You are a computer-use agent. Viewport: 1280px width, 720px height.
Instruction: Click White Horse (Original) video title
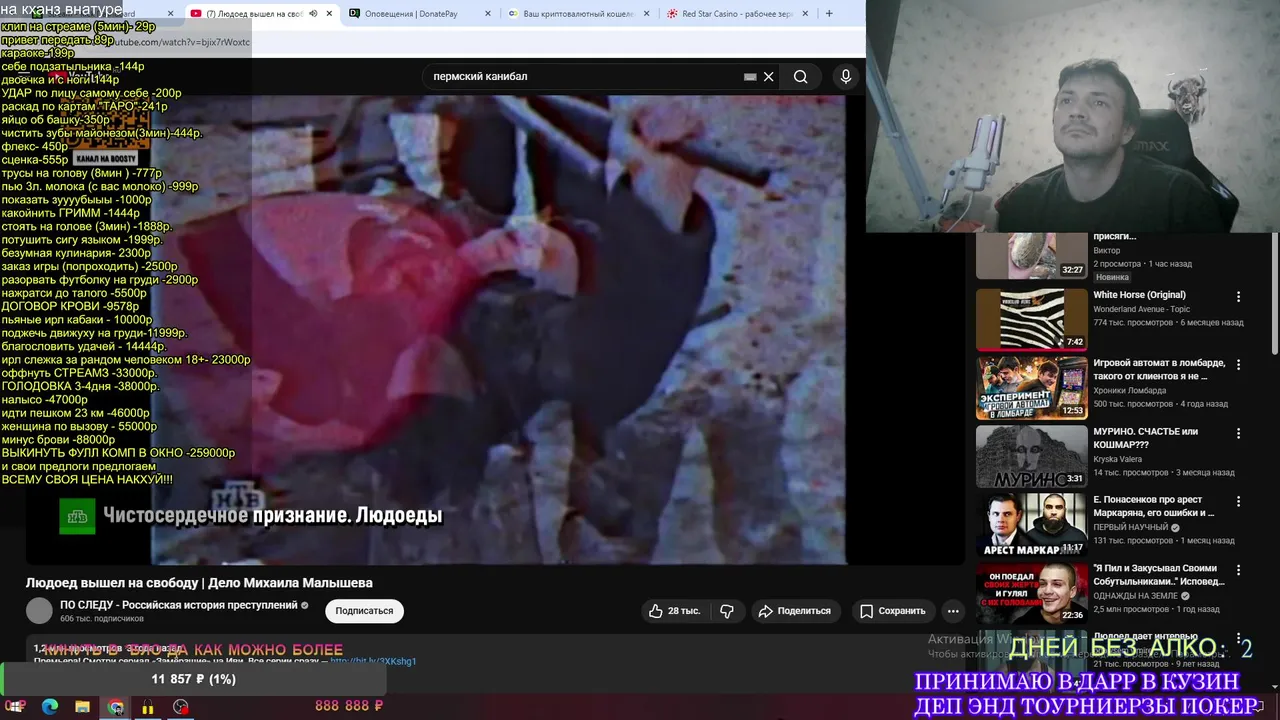1139,295
